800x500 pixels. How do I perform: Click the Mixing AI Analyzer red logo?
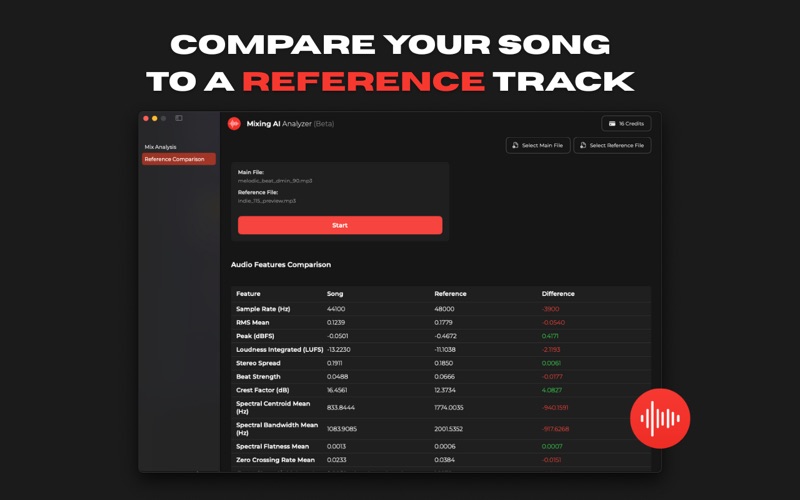pos(234,123)
